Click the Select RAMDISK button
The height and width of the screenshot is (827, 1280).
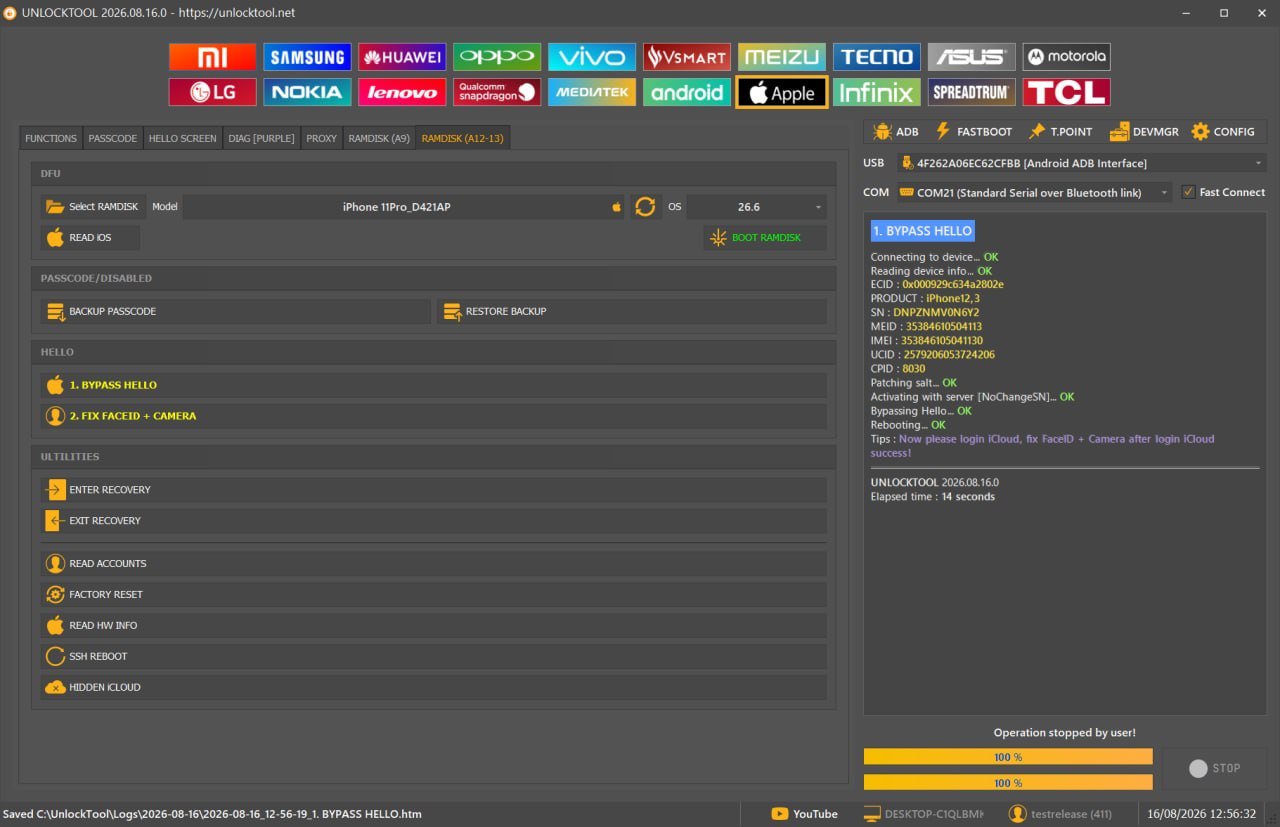click(x=93, y=207)
